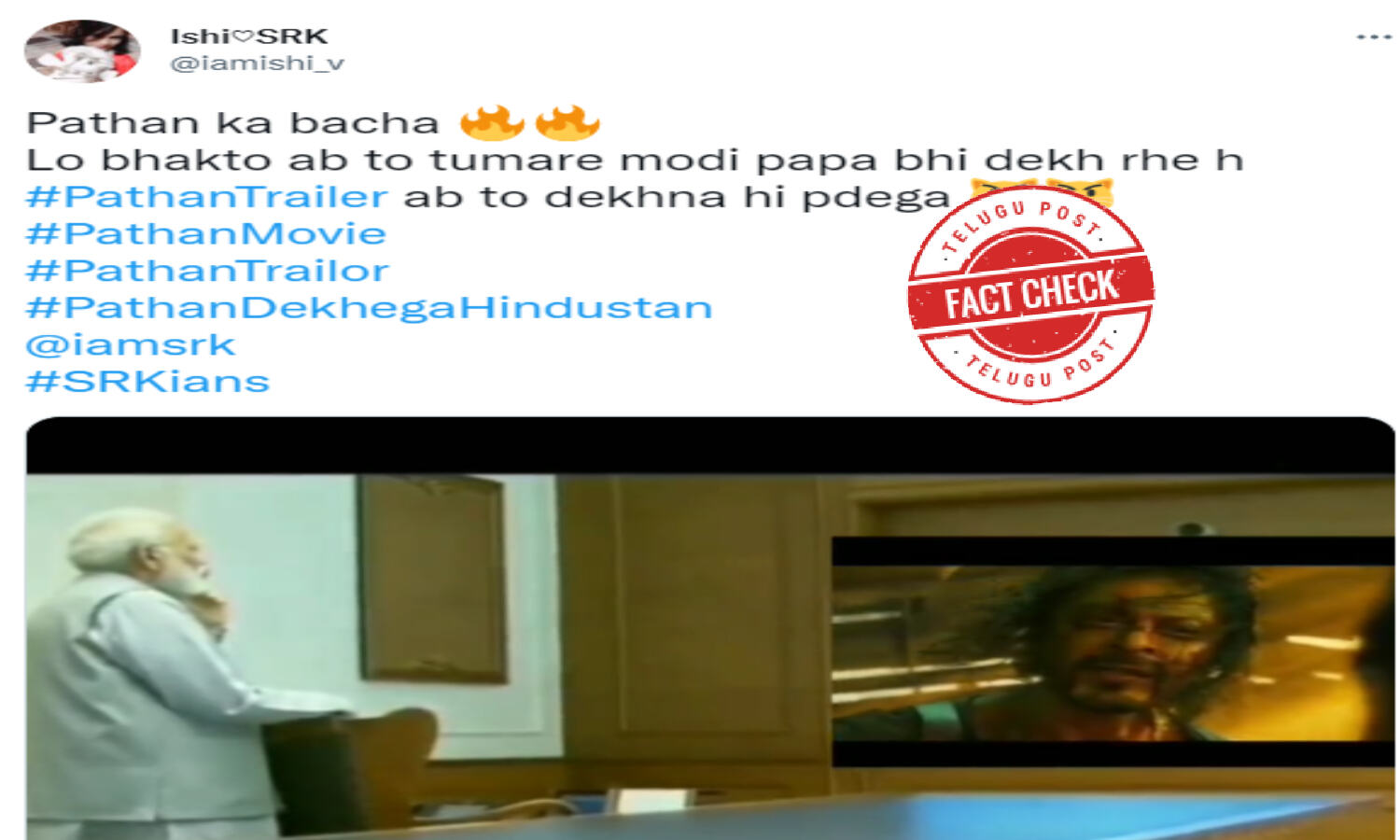
Task: Open the #SRKians hashtag
Action: 148,381
